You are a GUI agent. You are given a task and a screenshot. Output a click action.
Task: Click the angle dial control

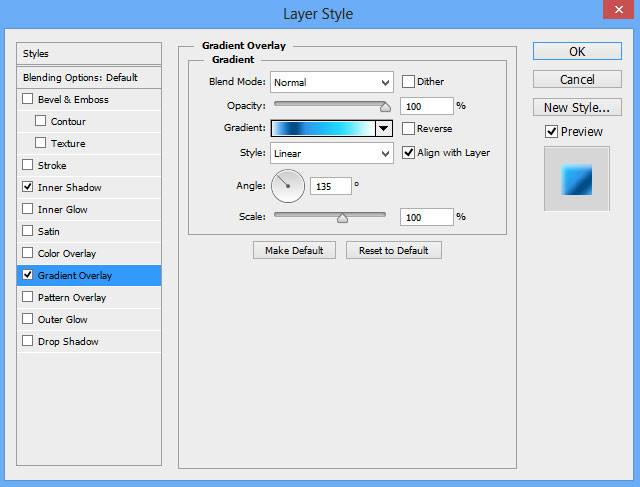[288, 185]
